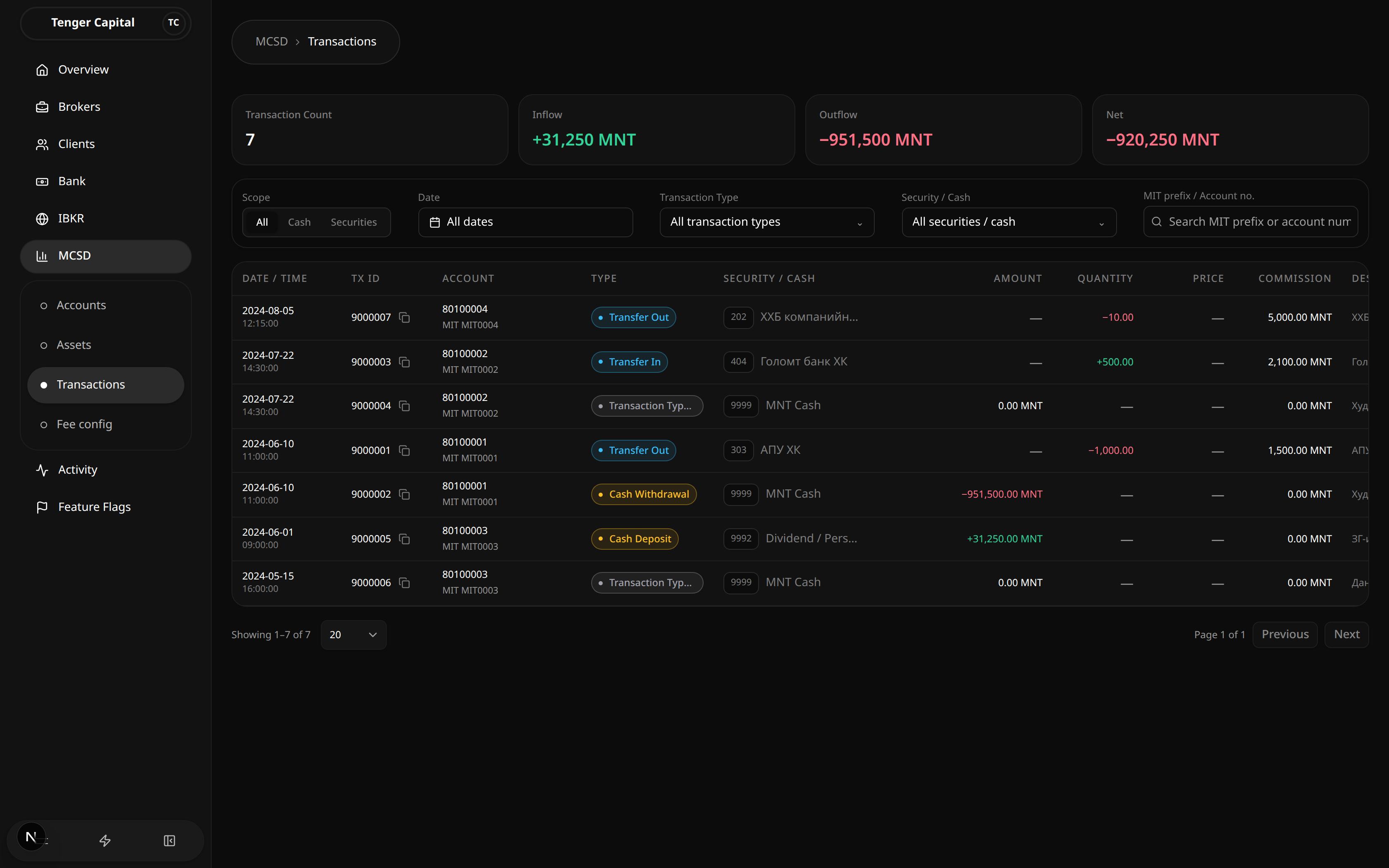Click the 5,000.00 MNT commission value
This screenshot has width=1389, height=868.
1299,317
